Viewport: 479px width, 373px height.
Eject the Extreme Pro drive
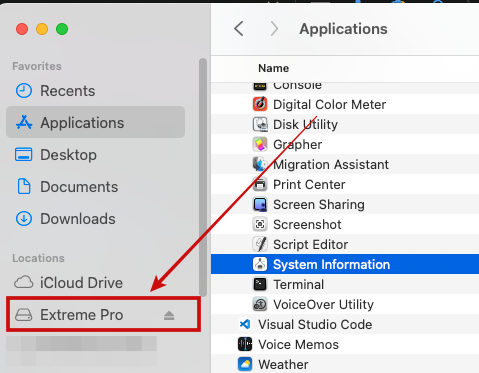coord(169,315)
